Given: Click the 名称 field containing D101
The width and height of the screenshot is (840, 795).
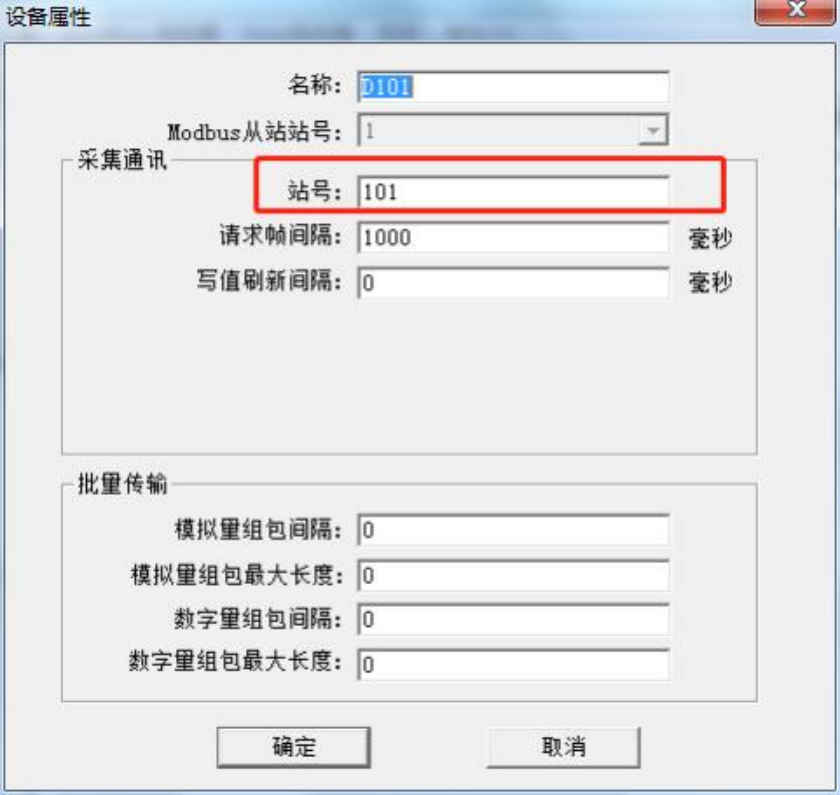Looking at the screenshot, I should [x=513, y=86].
